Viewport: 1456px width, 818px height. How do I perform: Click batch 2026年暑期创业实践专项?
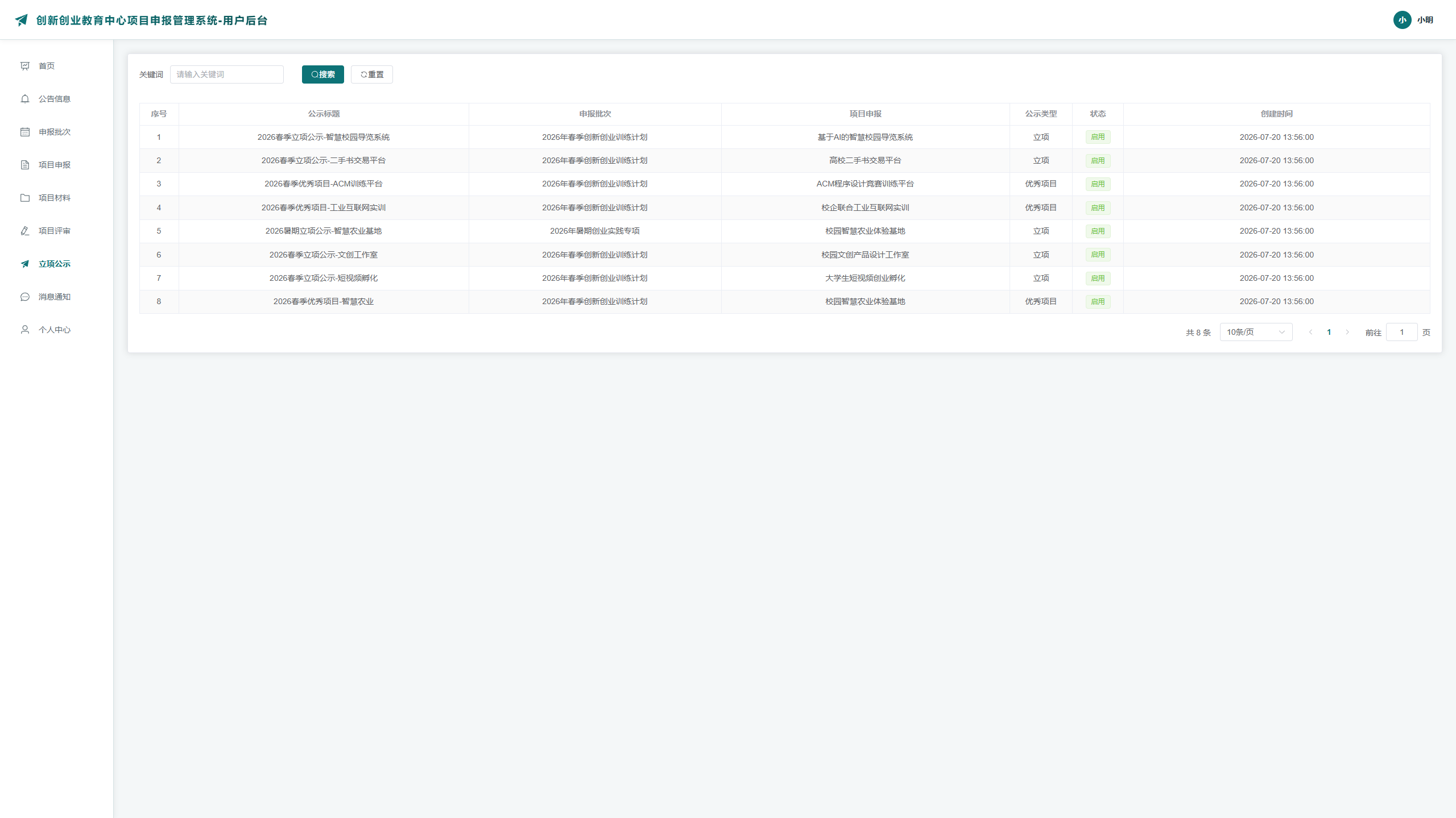595,231
